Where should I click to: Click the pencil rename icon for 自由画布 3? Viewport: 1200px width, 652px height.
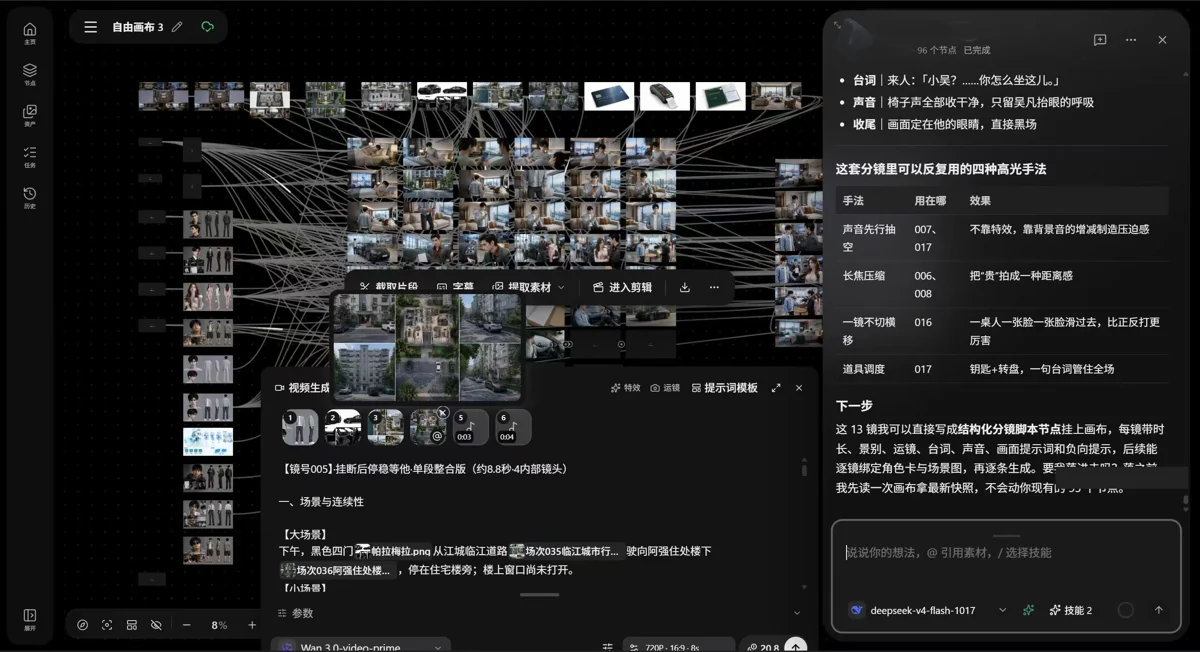coord(177,27)
